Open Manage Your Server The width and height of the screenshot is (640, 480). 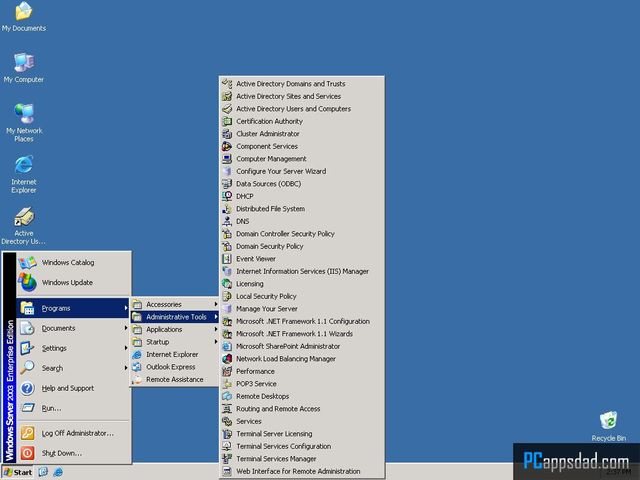(302, 309)
